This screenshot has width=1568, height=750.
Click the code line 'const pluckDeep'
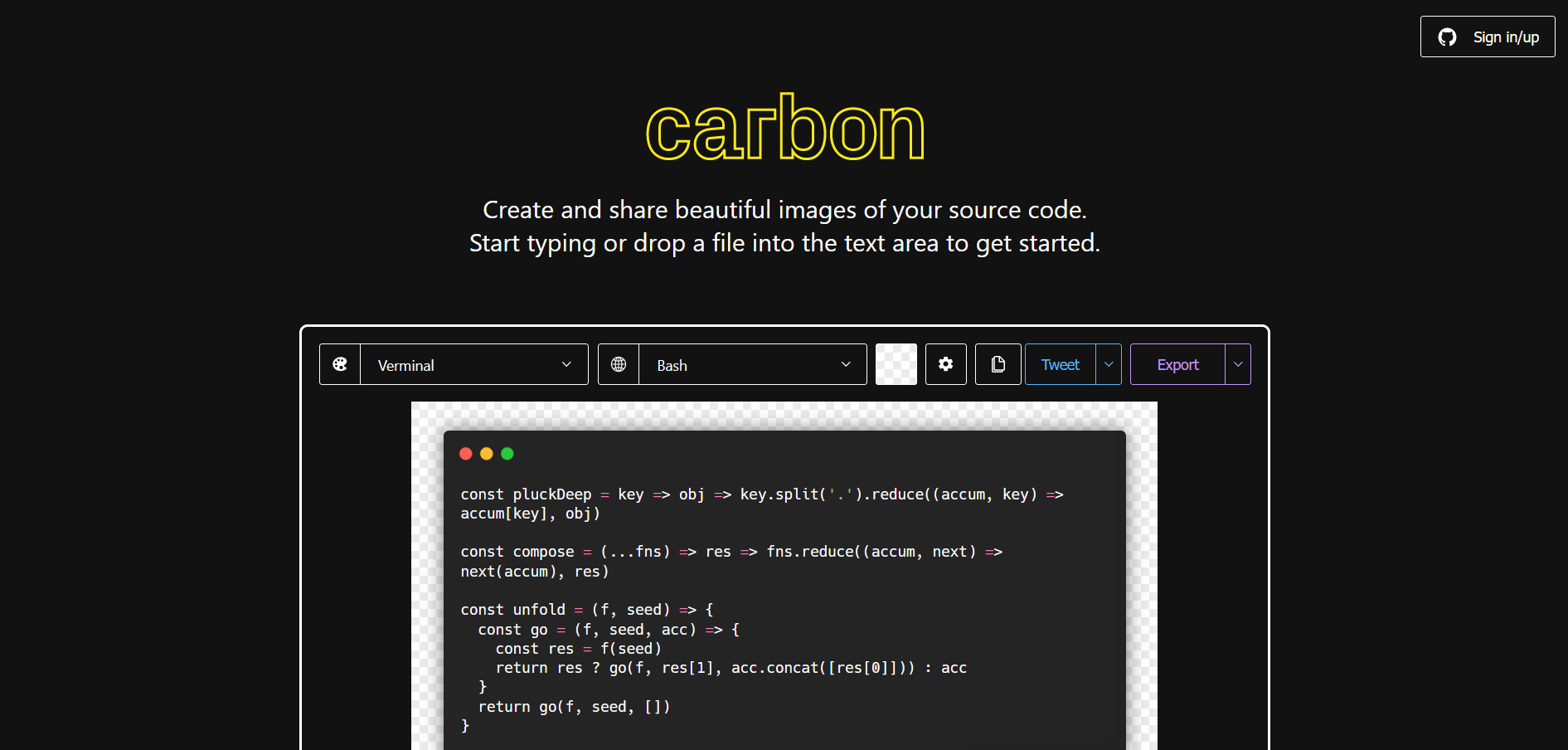click(x=762, y=494)
